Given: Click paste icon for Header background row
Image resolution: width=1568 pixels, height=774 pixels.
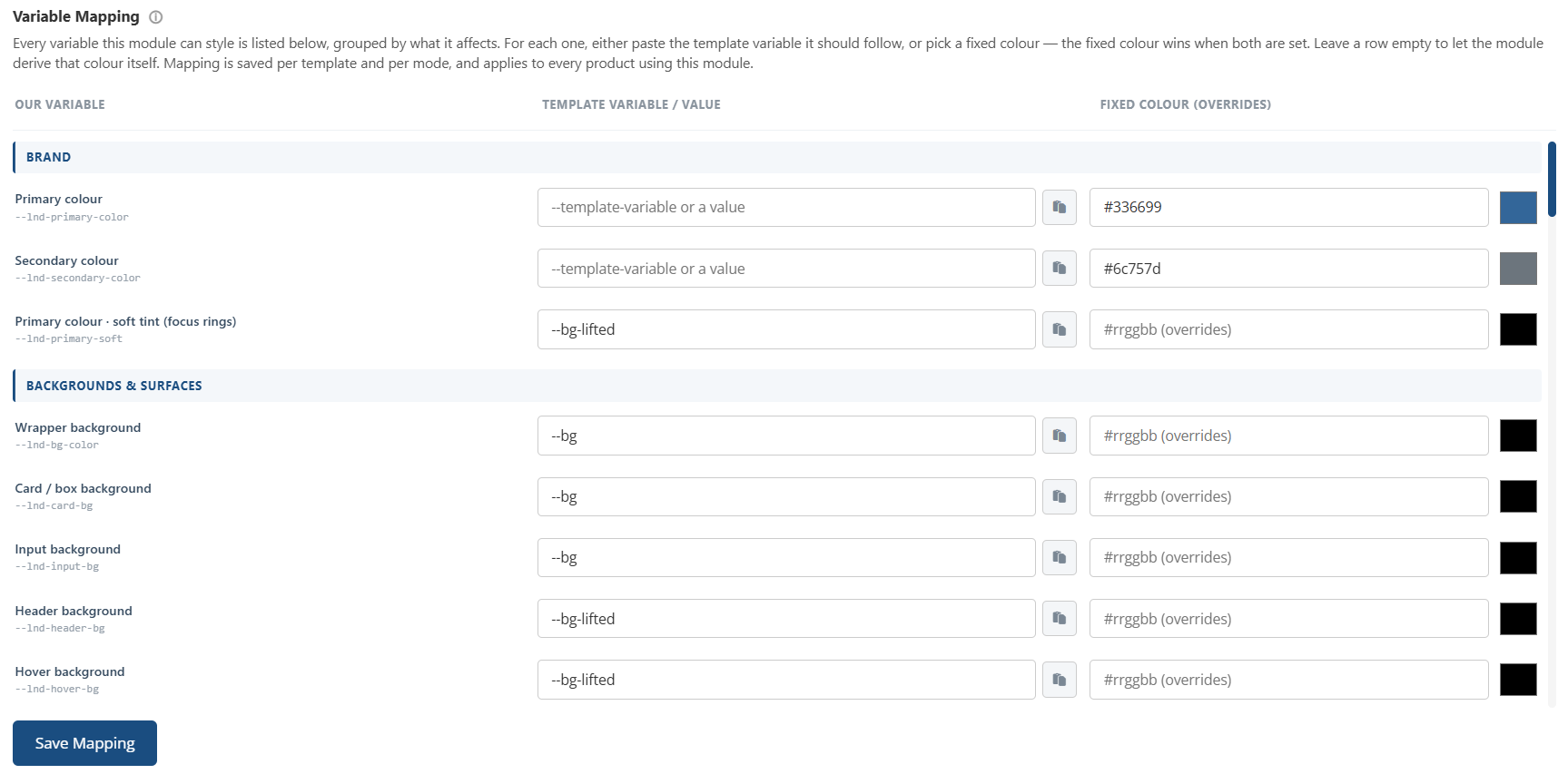Looking at the screenshot, I should pyautogui.click(x=1059, y=619).
